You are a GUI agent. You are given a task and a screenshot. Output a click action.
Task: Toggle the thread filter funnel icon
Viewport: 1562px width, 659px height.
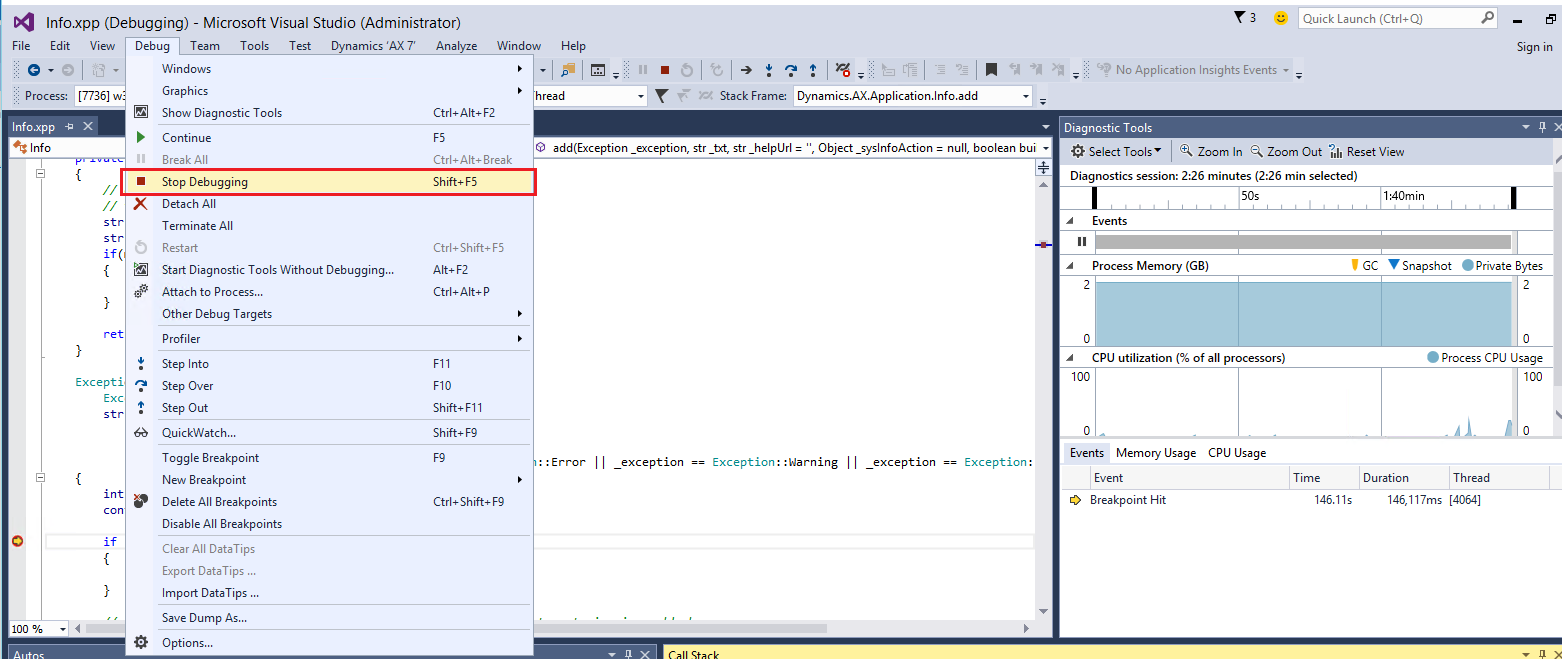(661, 96)
